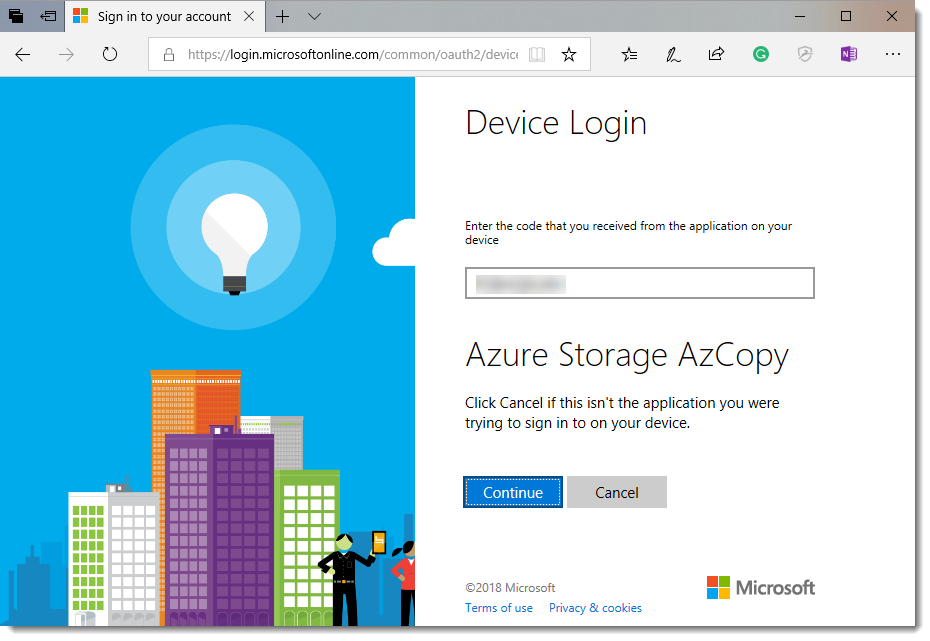This screenshot has height=641, width=930.
Task: Click the Azure Storage AzCopy text
Action: pyautogui.click(x=627, y=356)
